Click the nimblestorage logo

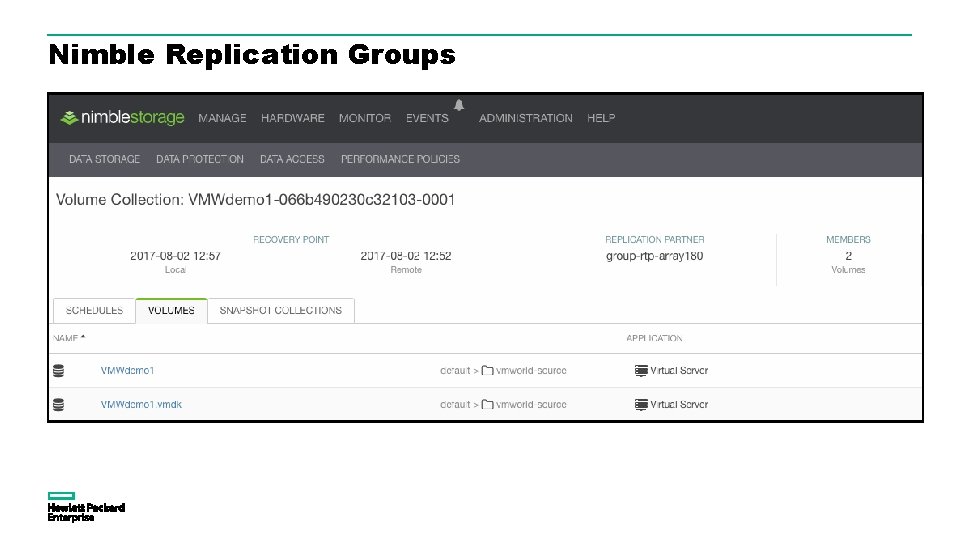122,117
